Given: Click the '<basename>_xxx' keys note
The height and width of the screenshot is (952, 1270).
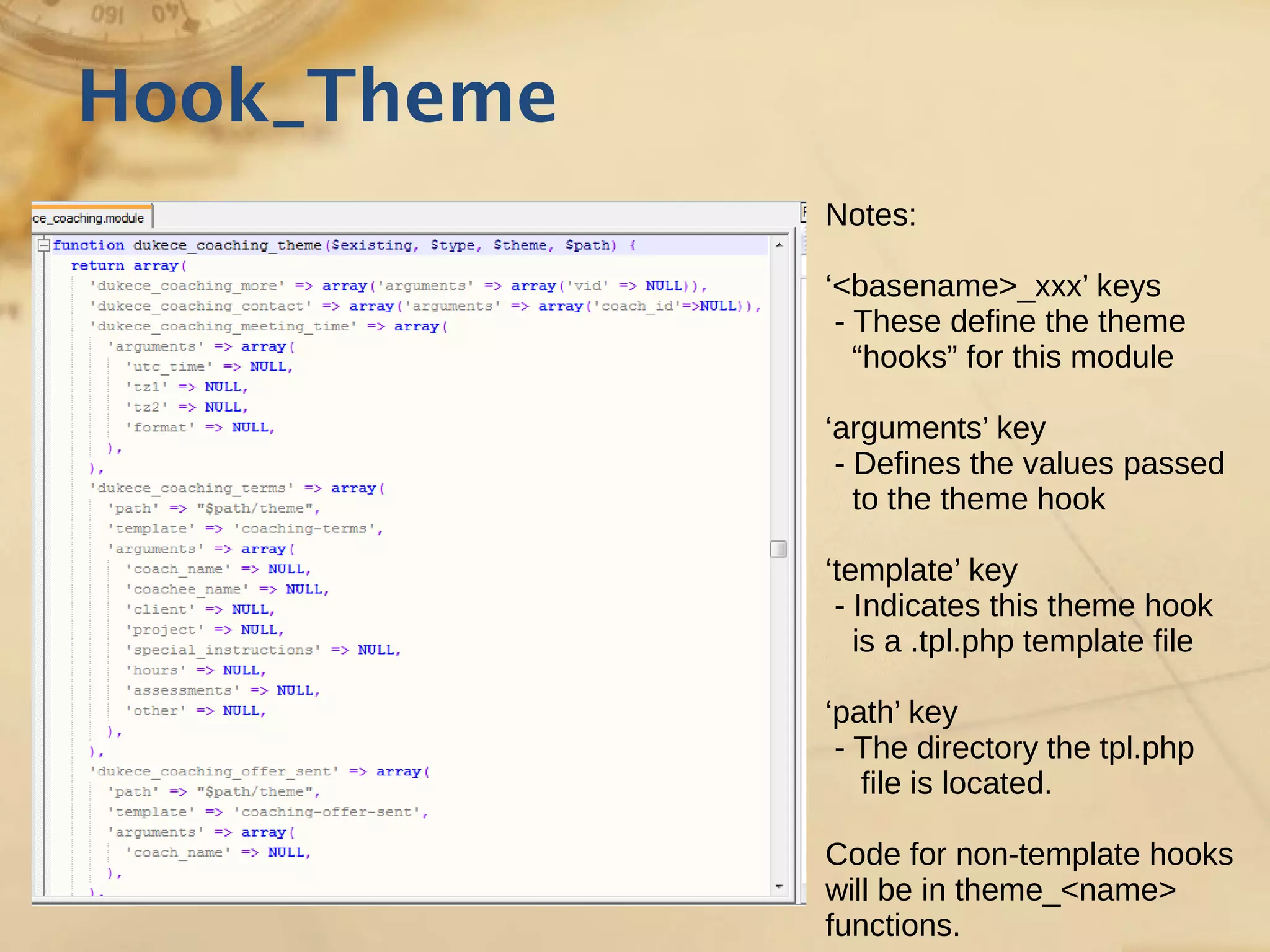Looking at the screenshot, I should [993, 286].
